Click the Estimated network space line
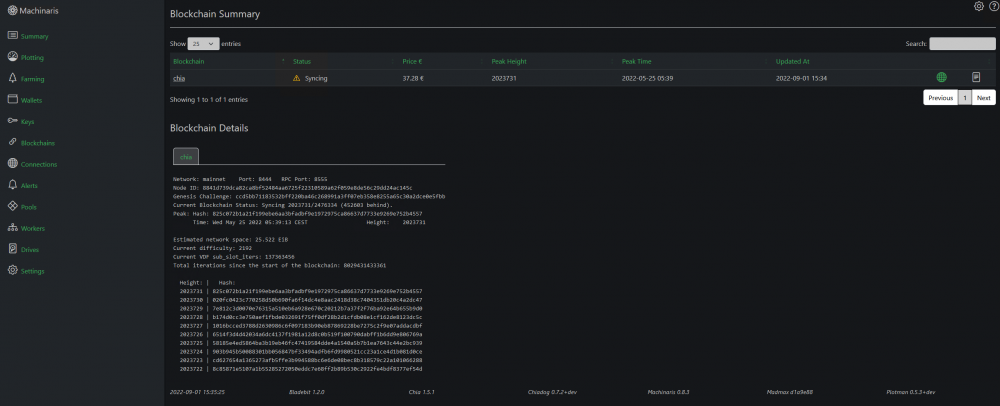Viewport: 1000px width, 406px height. coord(230,238)
